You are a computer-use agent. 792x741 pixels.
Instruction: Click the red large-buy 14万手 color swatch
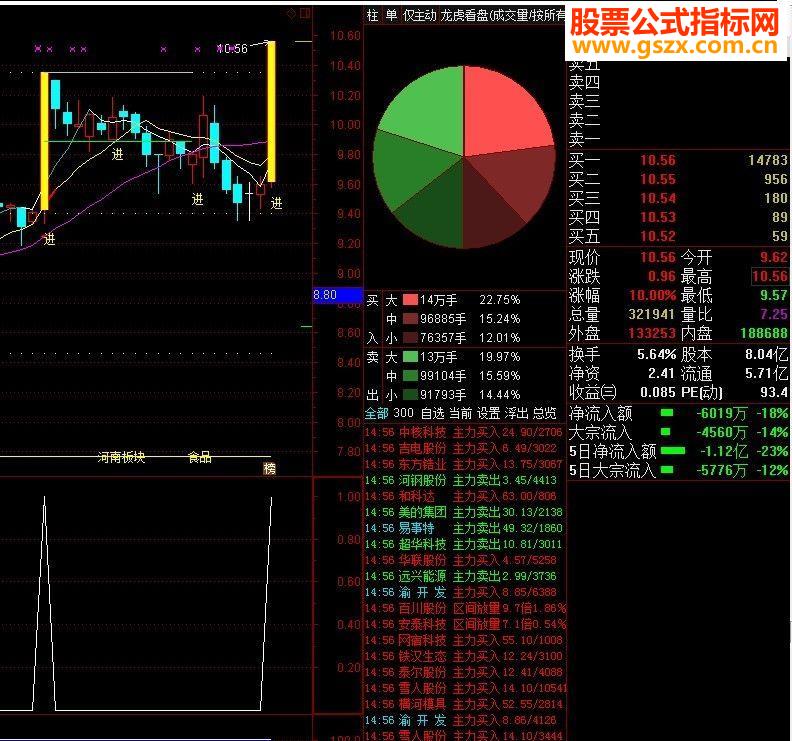410,300
